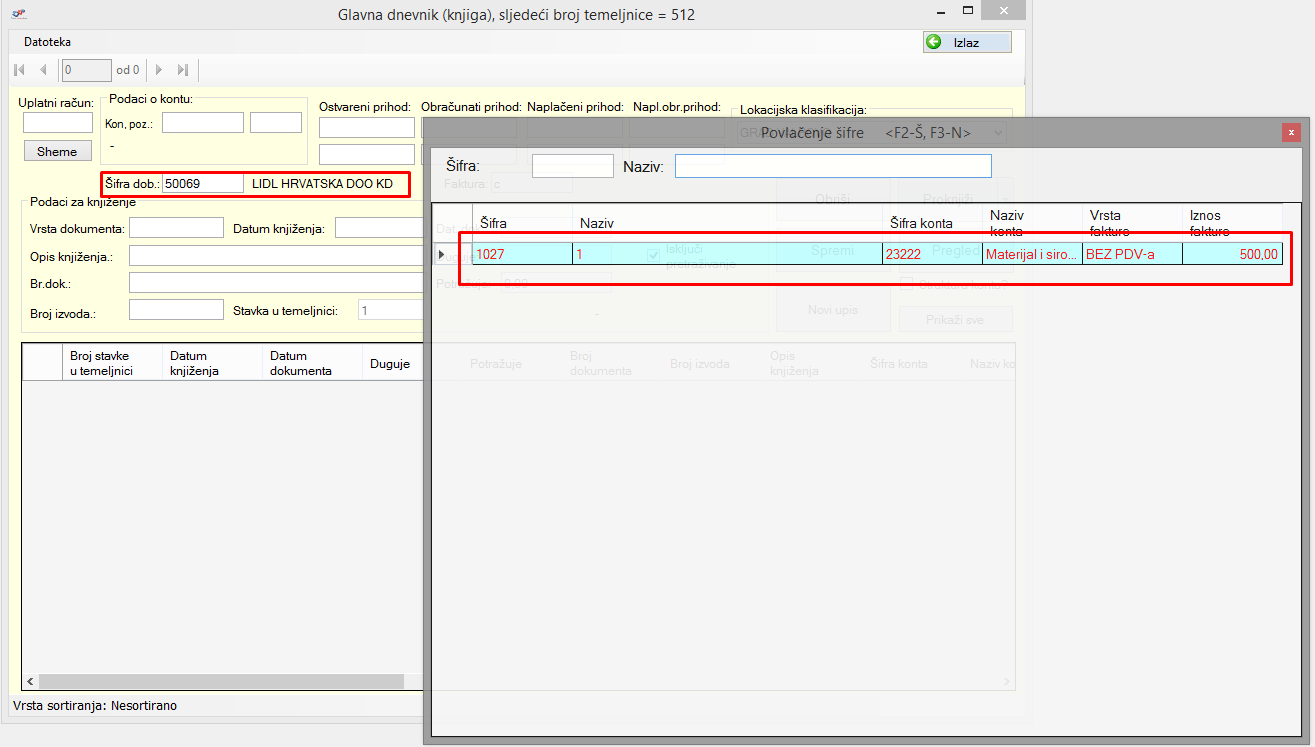Viewport: 1315px width, 747px height.
Task: Go to previous record arrow
Action: pyautogui.click(x=43, y=70)
